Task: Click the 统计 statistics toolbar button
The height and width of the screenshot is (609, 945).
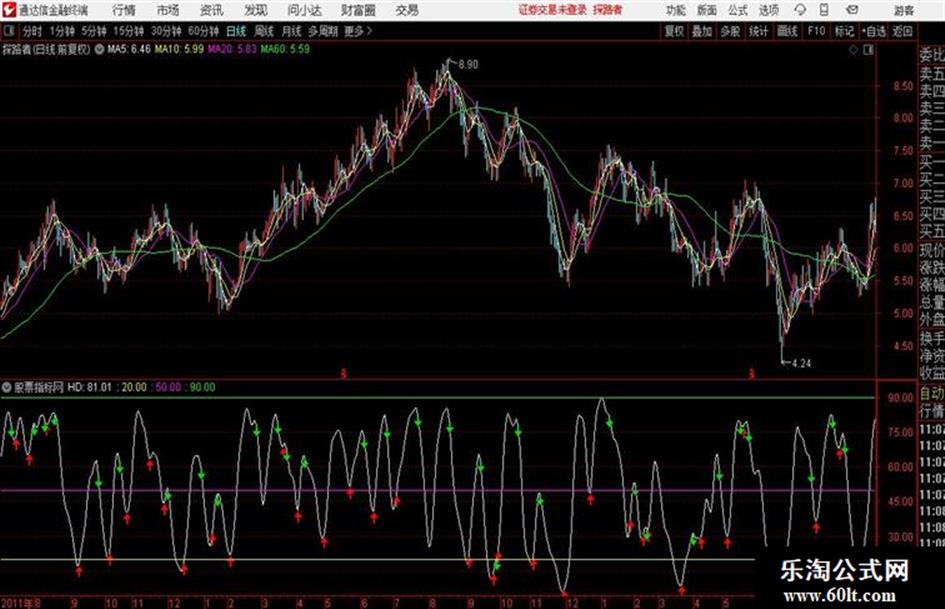Action: pyautogui.click(x=758, y=31)
